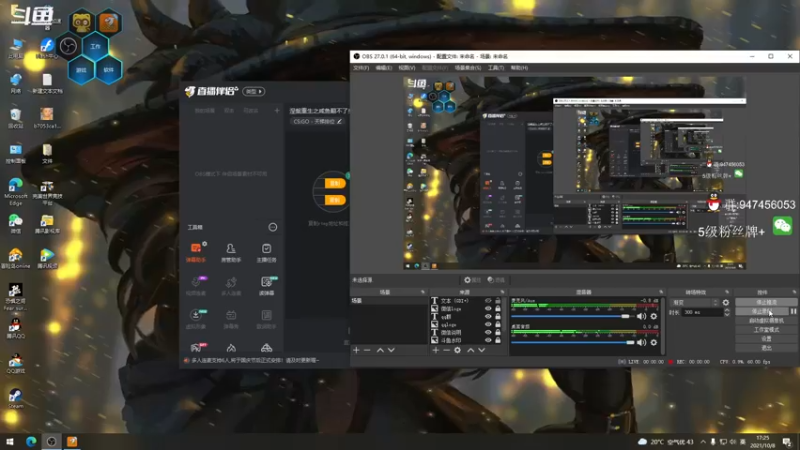Open Microsoft Edge from the taskbar

pyautogui.click(x=31, y=441)
